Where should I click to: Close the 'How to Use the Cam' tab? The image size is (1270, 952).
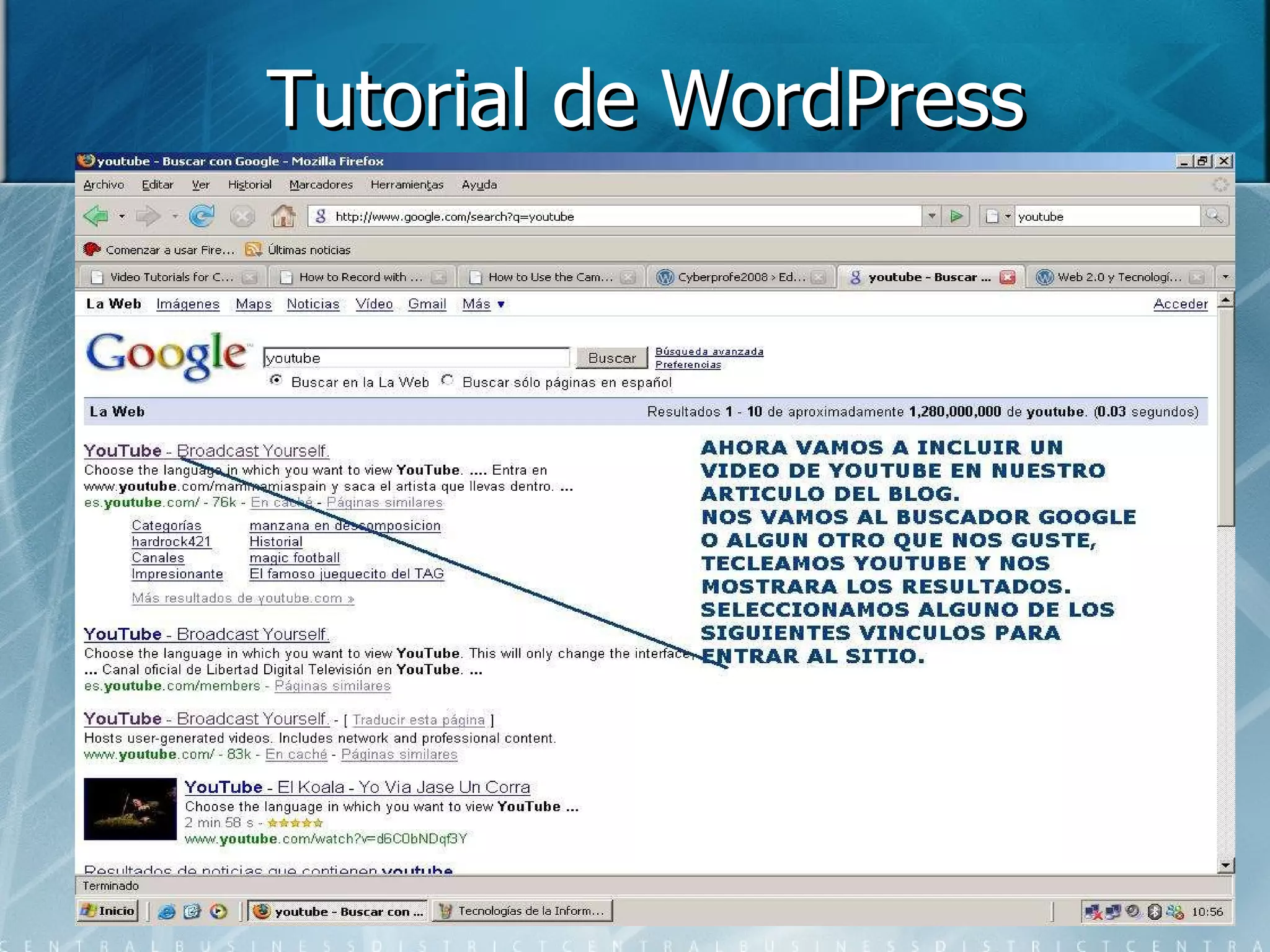tap(628, 277)
